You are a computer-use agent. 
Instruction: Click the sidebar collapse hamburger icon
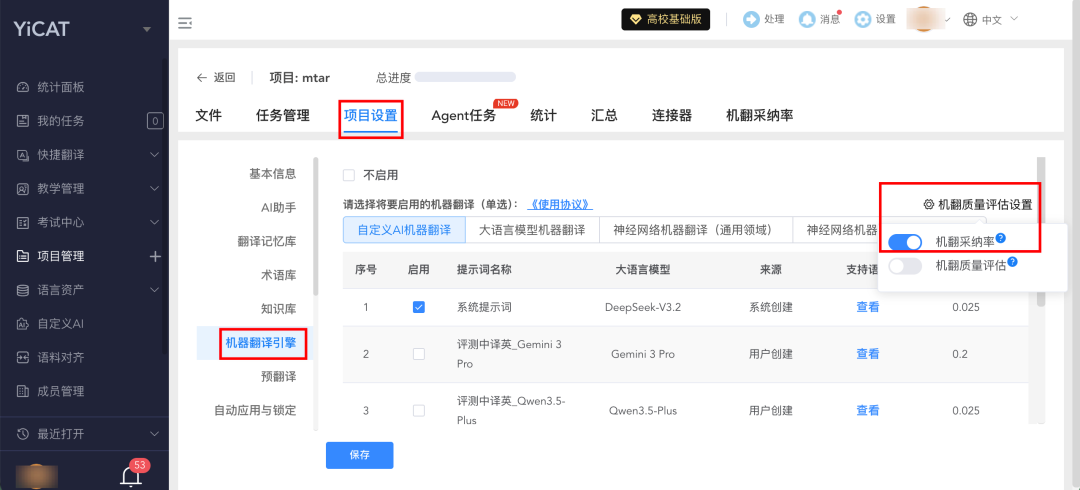click(185, 23)
